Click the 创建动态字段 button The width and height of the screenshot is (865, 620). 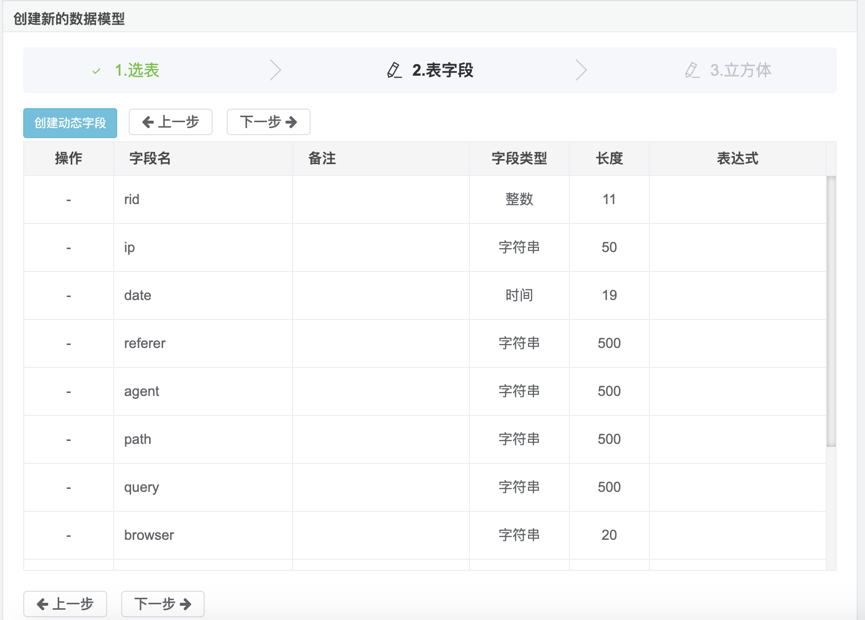click(70, 123)
